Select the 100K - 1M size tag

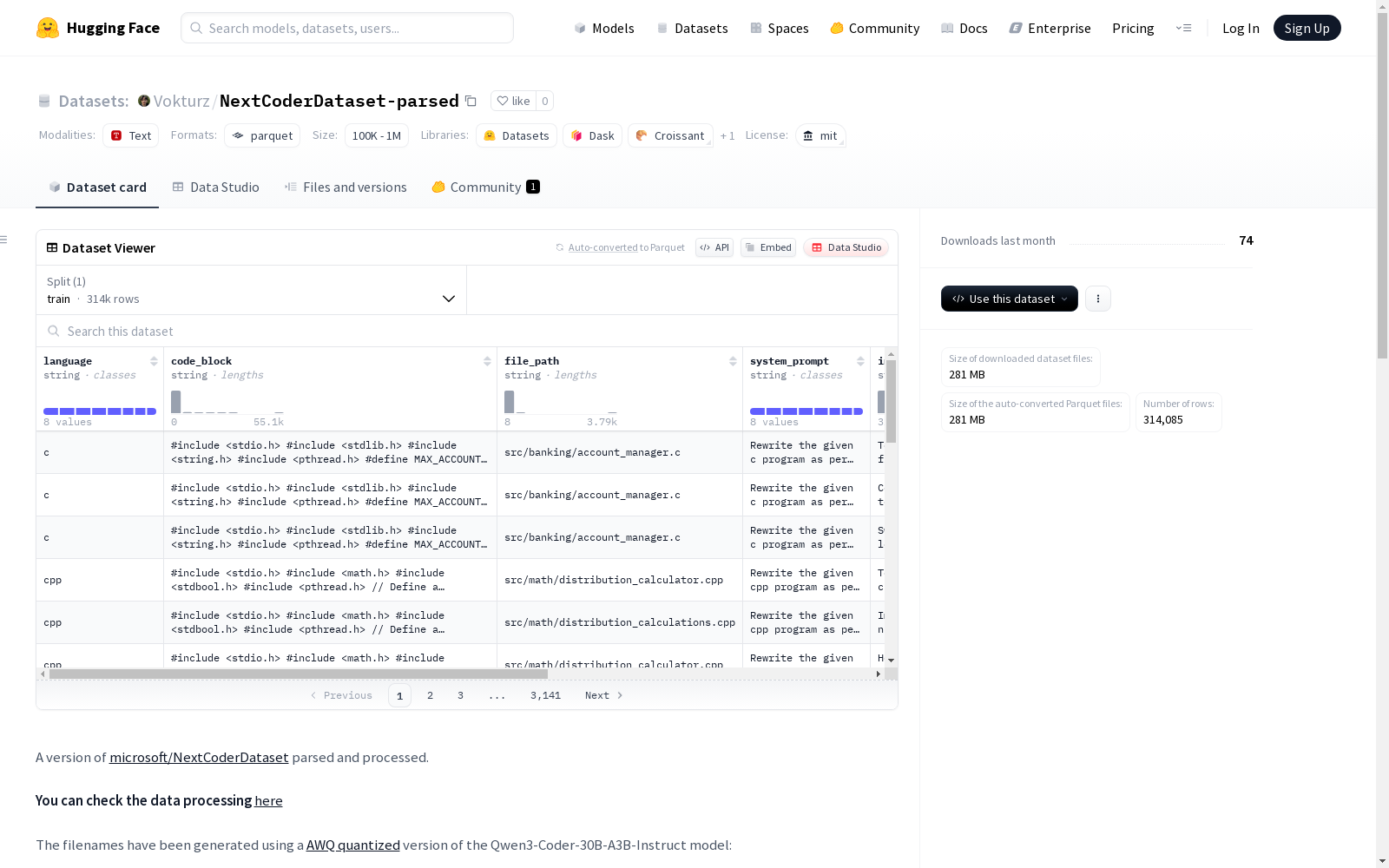(x=377, y=135)
